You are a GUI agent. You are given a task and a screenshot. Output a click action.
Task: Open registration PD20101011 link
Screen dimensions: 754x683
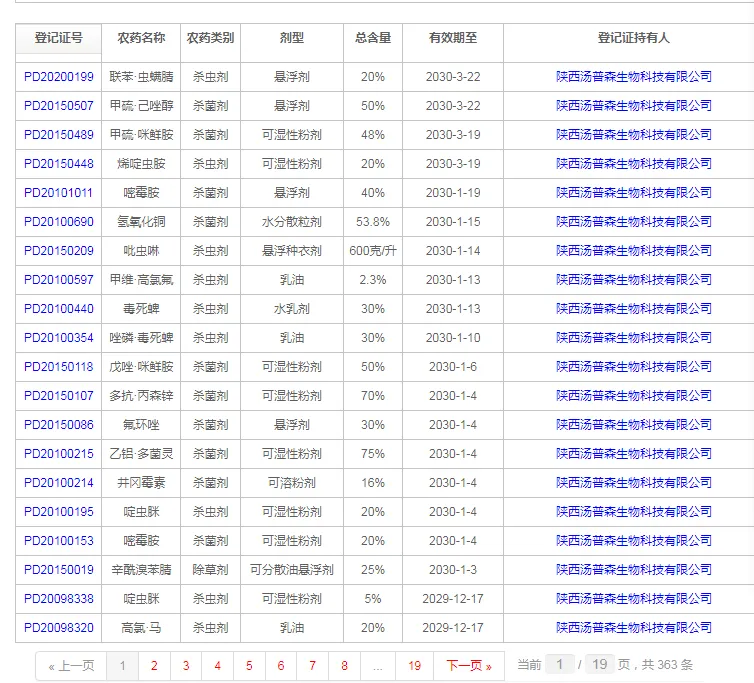point(58,193)
